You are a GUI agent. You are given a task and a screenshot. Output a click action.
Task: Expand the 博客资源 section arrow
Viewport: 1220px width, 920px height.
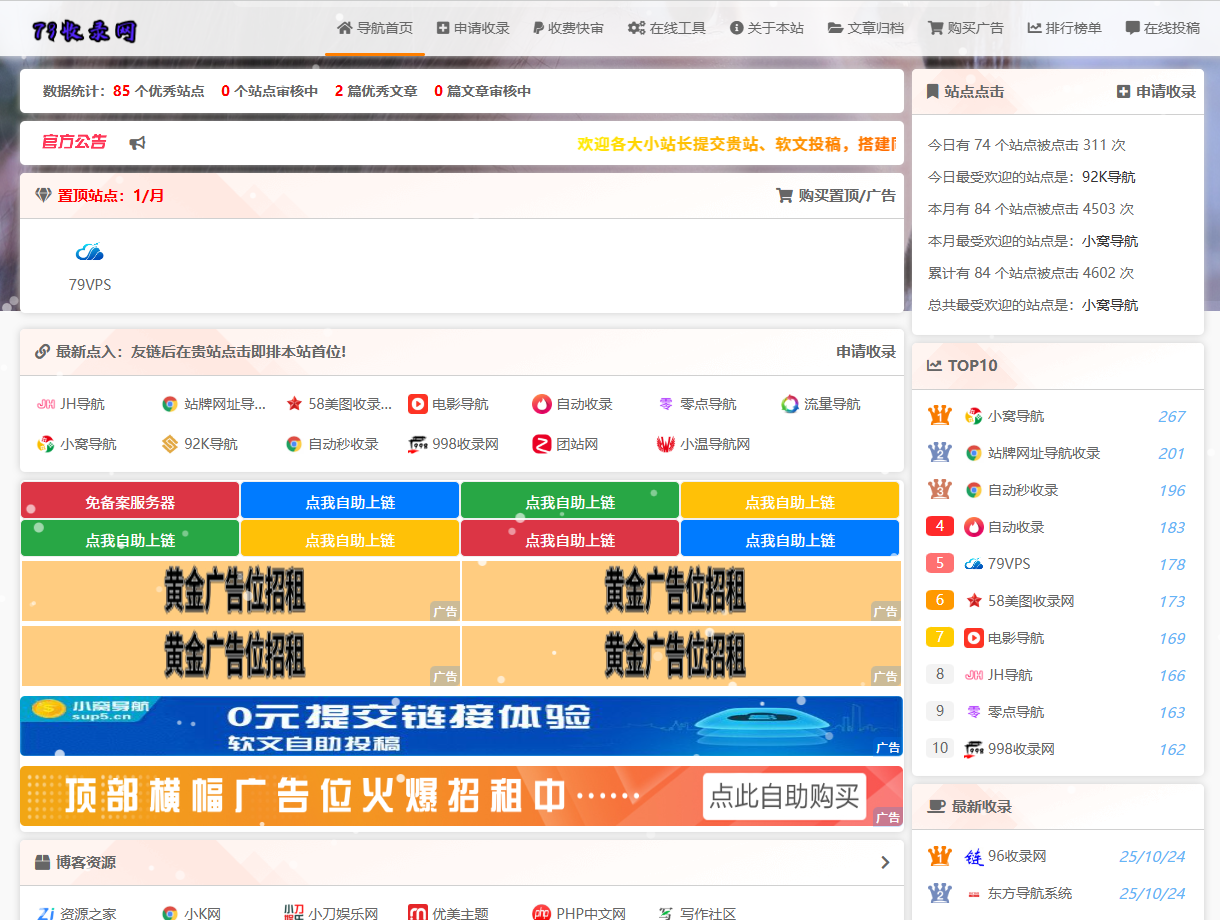[x=885, y=862]
